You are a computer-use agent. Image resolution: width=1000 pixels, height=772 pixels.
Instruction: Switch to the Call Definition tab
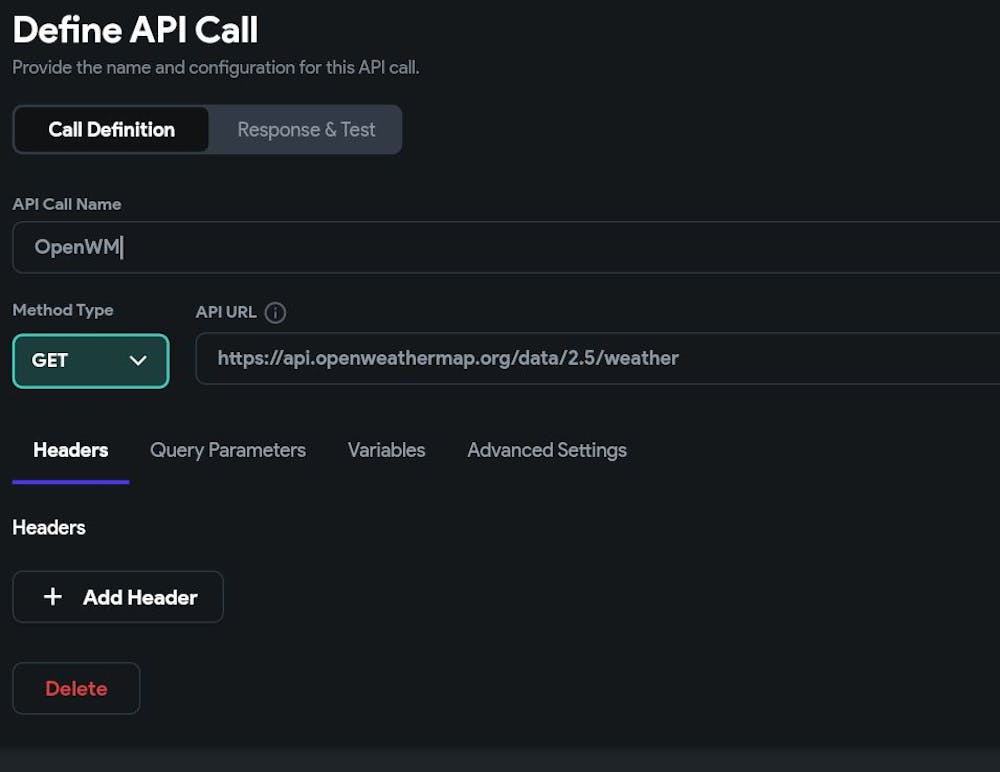pos(111,130)
